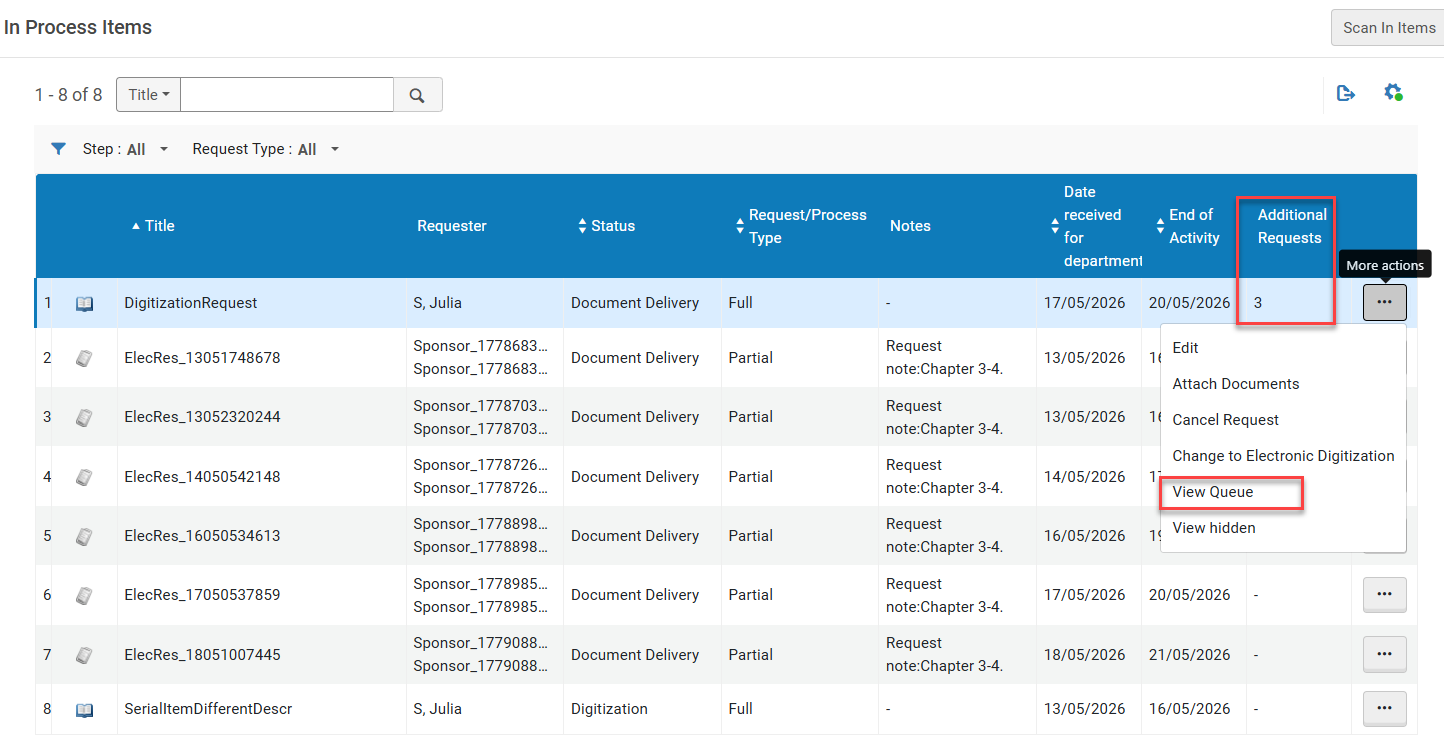Open row actions ellipsis for ElecRes_18051007445
Image resolution: width=1444 pixels, height=735 pixels.
click(x=1384, y=654)
